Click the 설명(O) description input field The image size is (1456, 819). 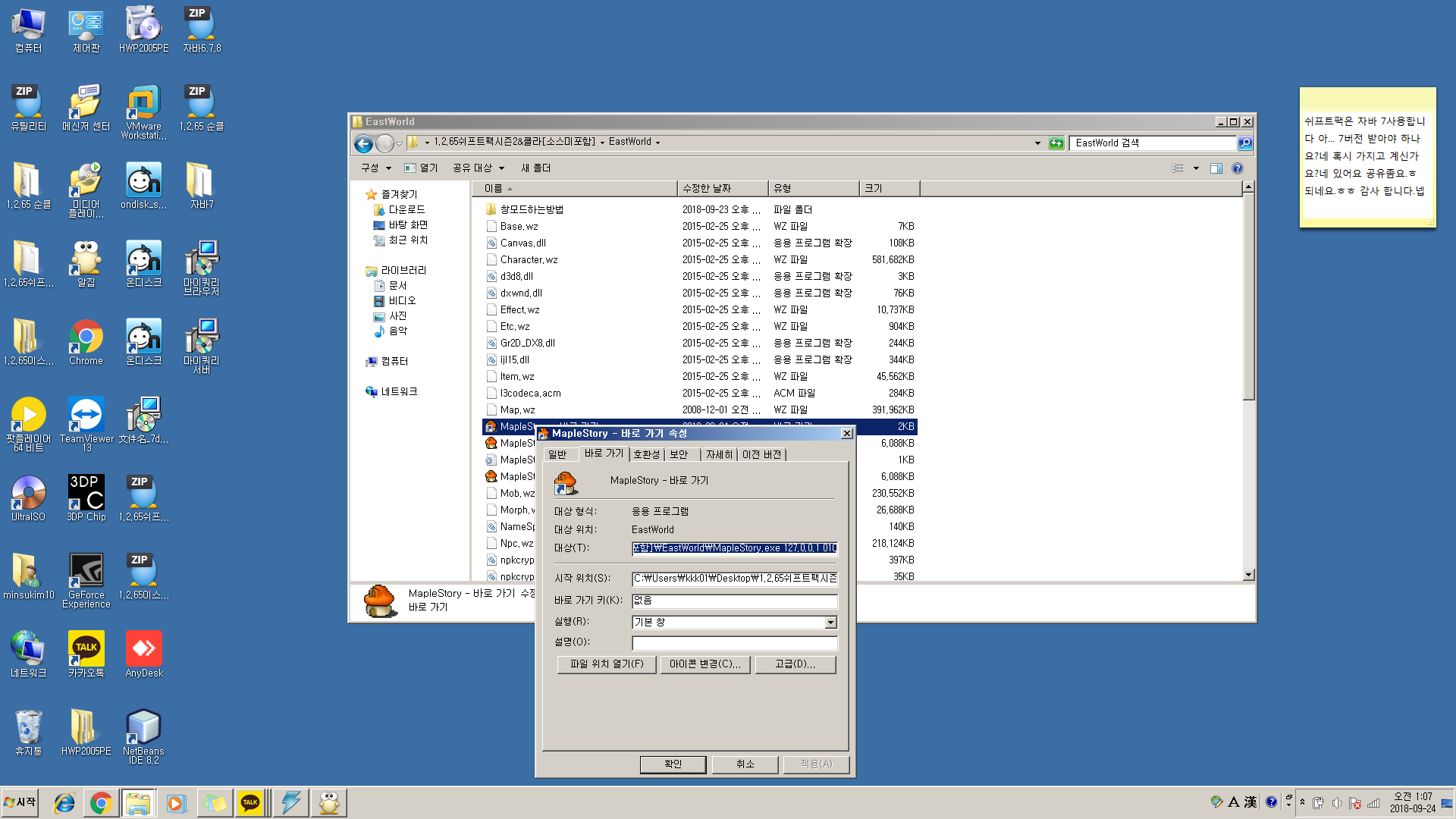734,643
